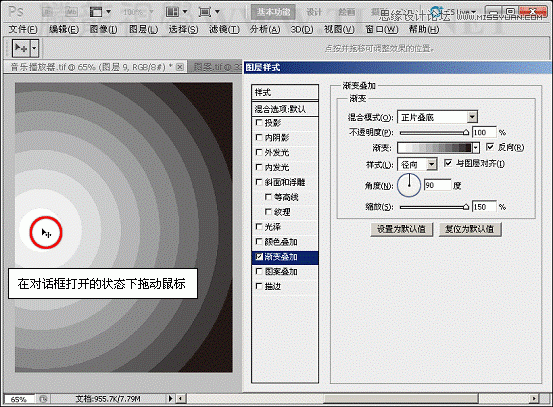Open the 选择(S) menu
Viewport: 553px width, 407px height.
pyautogui.click(x=183, y=29)
